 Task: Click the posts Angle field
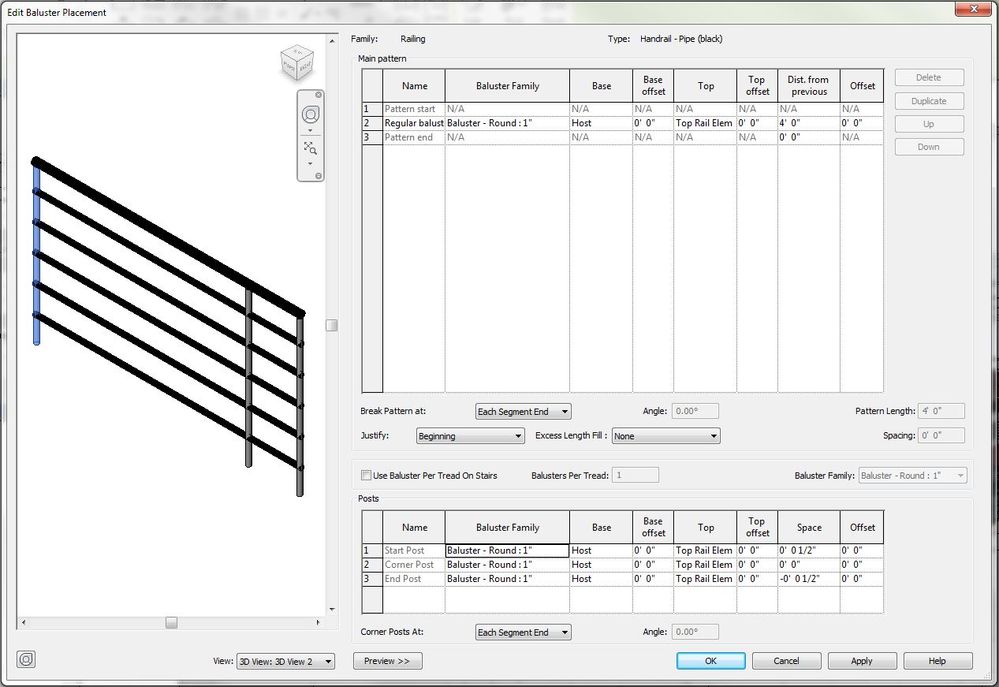pyautogui.click(x=695, y=632)
